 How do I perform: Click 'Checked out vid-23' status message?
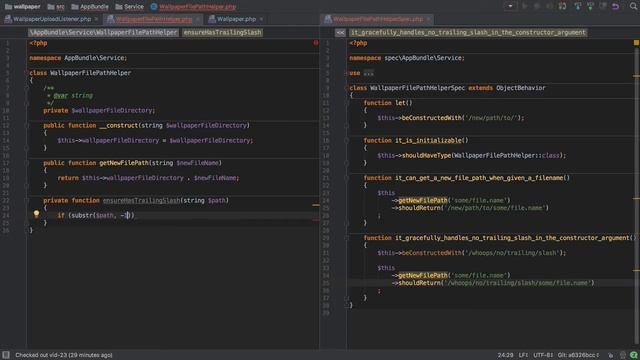(x=64, y=355)
